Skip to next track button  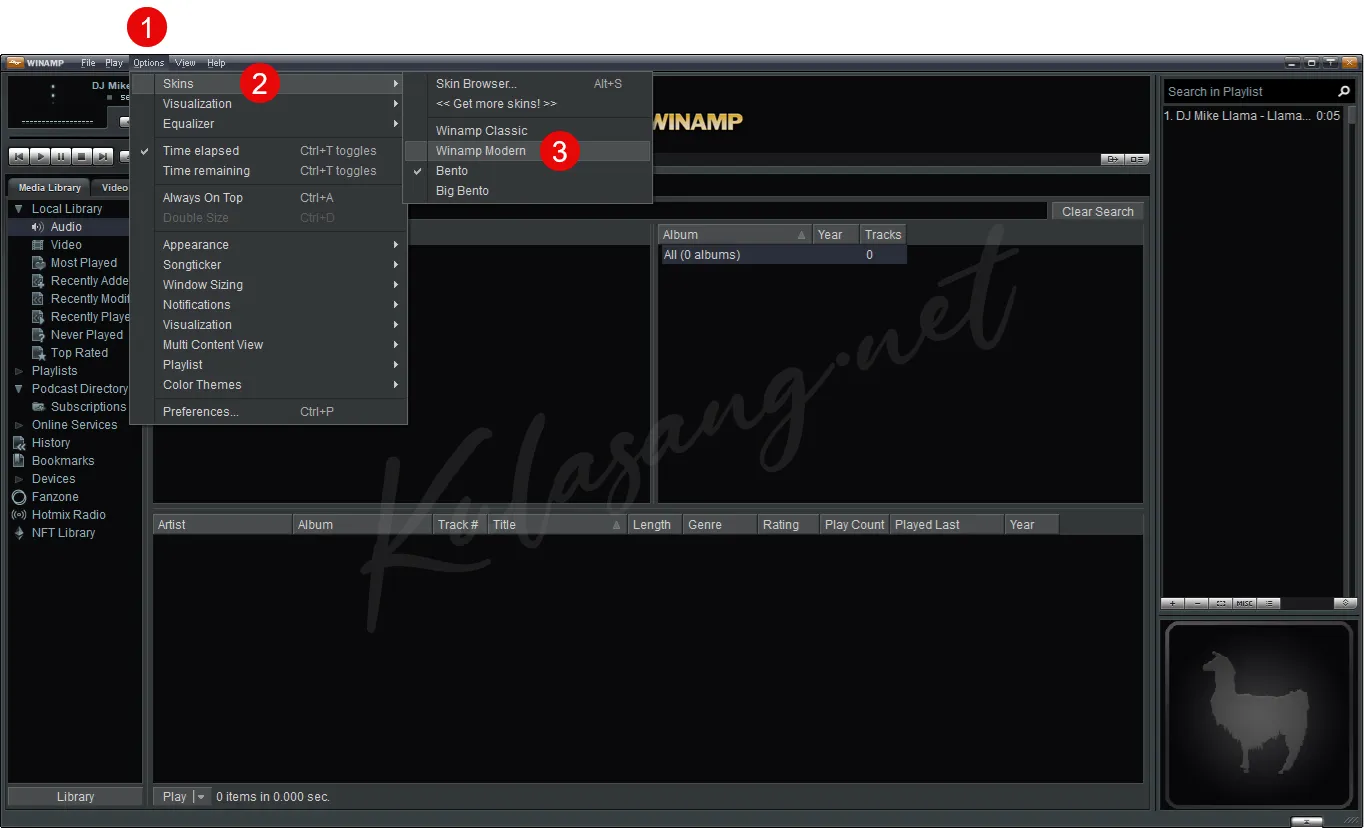(x=102, y=156)
